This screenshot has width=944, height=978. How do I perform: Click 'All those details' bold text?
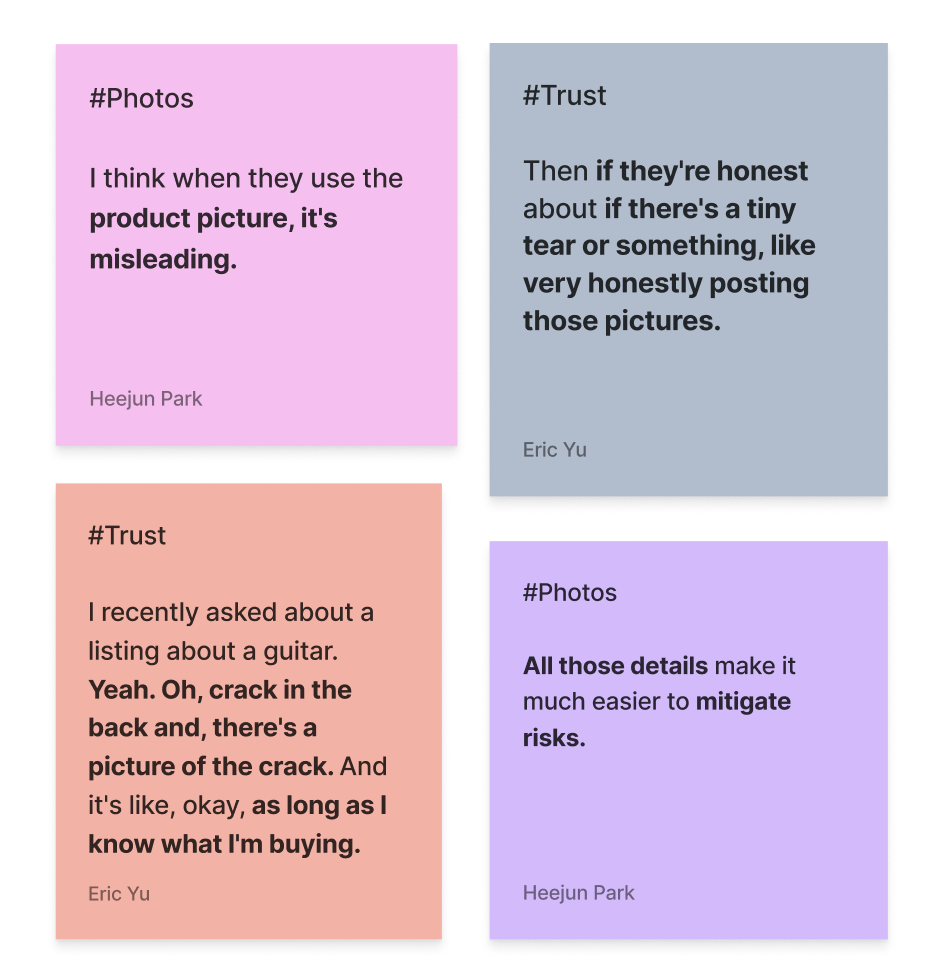(x=615, y=666)
